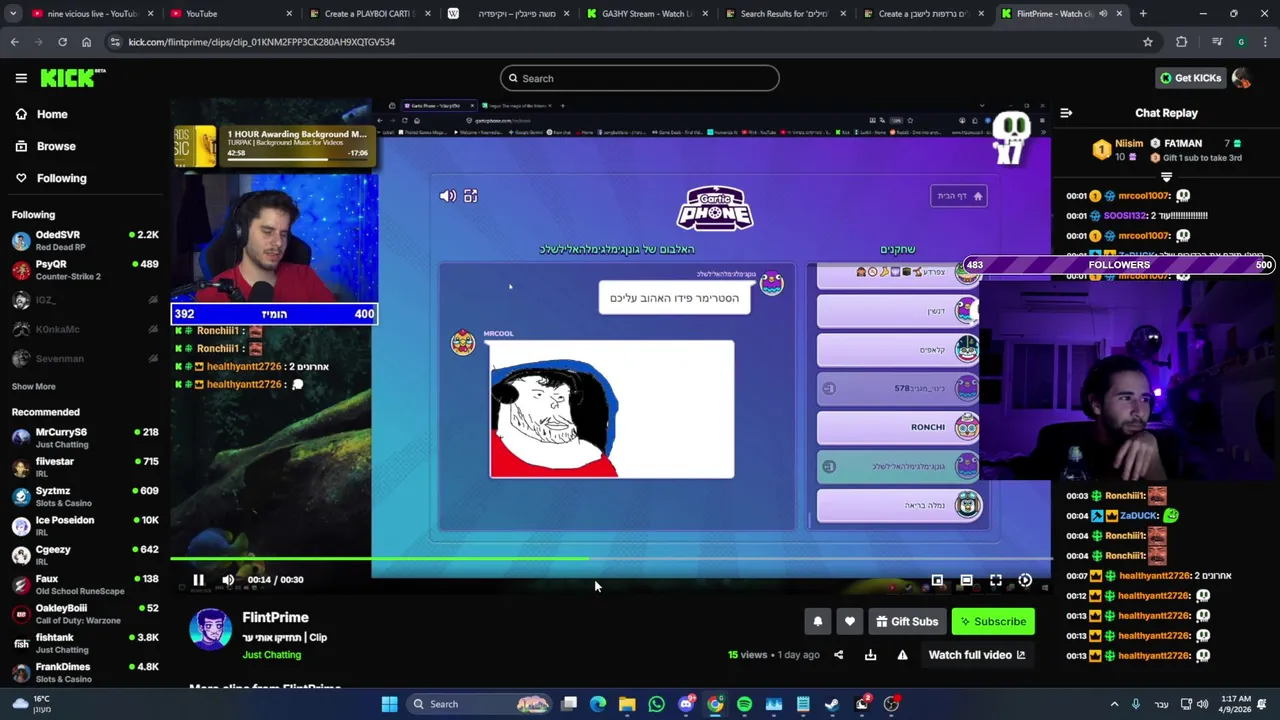Open Microsoft Edge from the taskbar
This screenshot has width=1280, height=720.
(598, 704)
